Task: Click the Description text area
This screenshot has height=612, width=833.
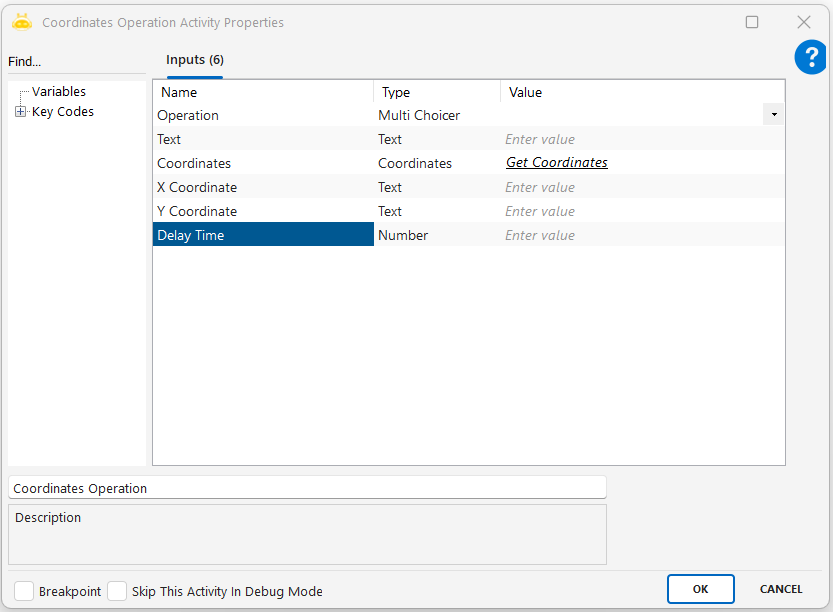Action: 306,535
